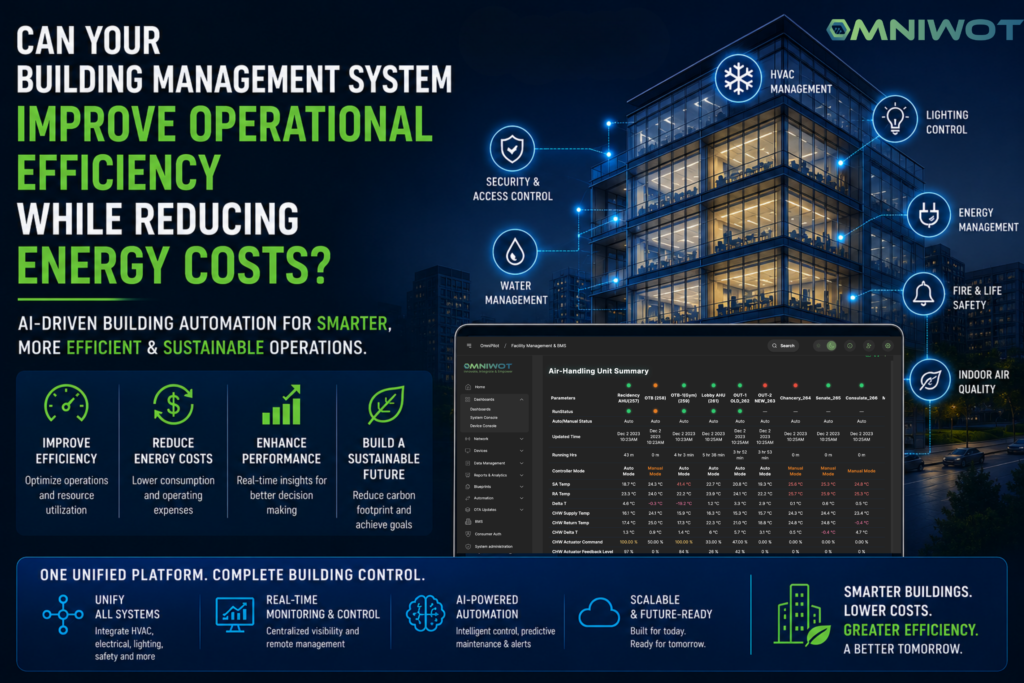Toggle the dark mode switch in dashboard header
The height and width of the screenshot is (683, 1024).
tap(825, 345)
